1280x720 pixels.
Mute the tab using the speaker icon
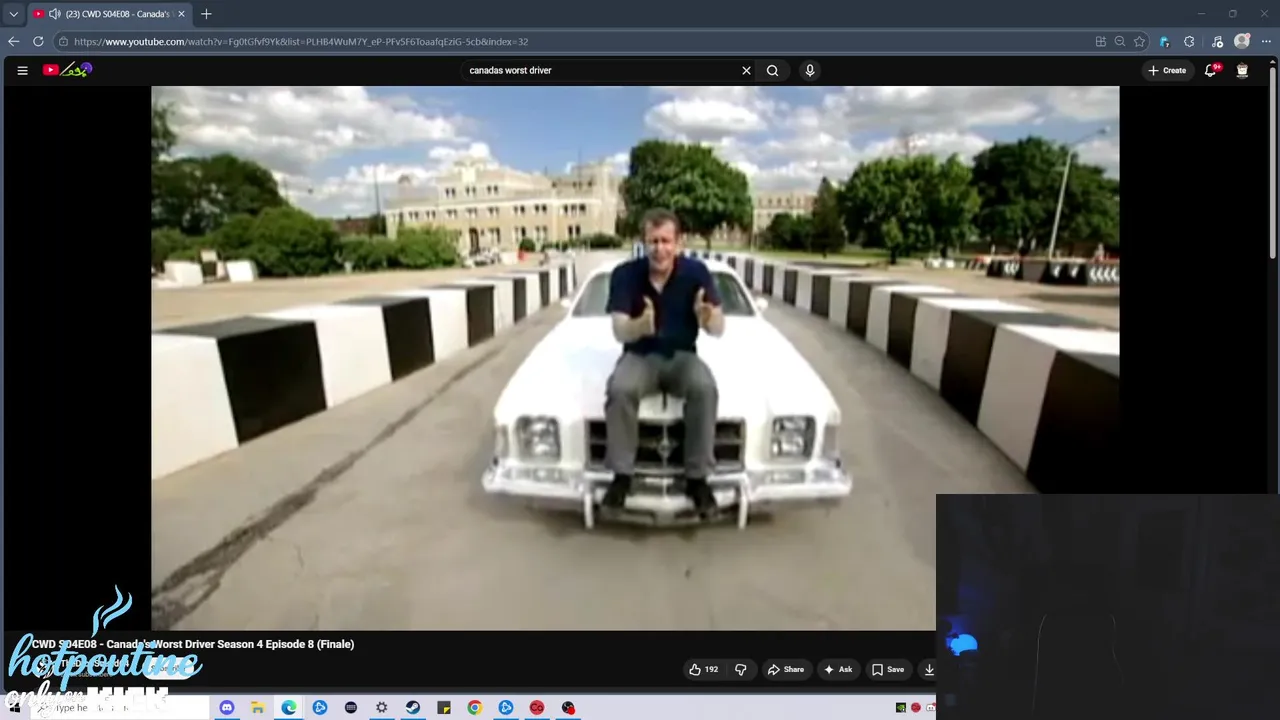tap(54, 14)
